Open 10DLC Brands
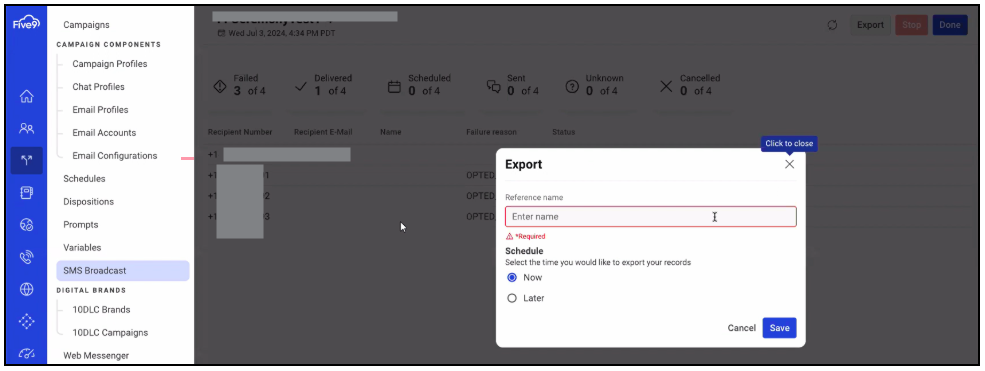 (x=102, y=309)
